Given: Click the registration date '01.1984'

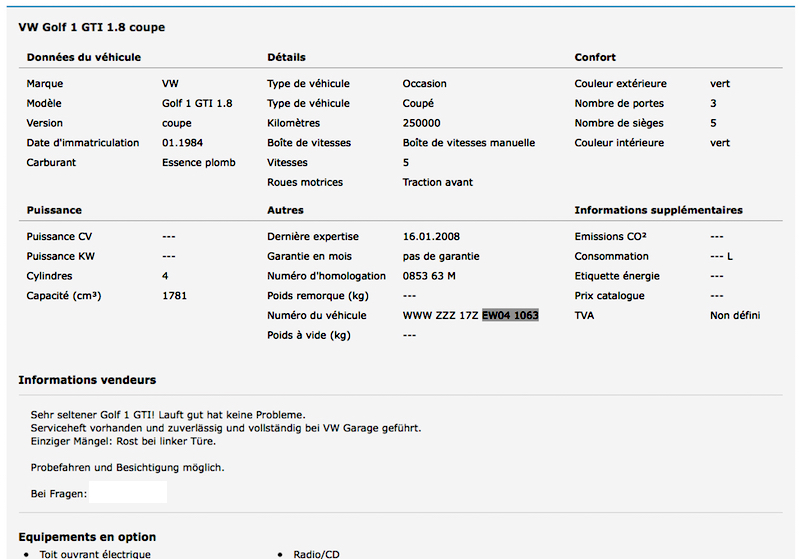Looking at the screenshot, I should point(182,143).
